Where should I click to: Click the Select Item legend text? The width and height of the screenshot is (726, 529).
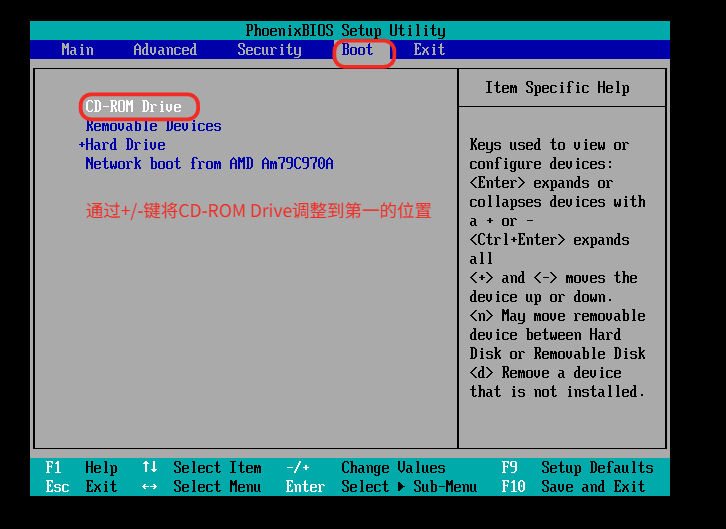pos(217,467)
